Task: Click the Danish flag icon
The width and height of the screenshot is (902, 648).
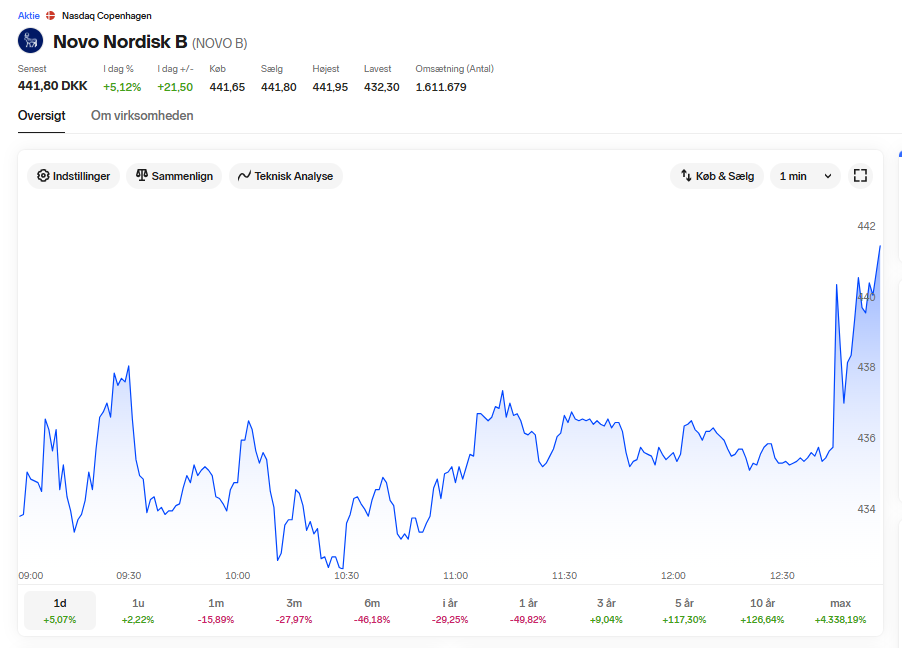Action: (51, 16)
